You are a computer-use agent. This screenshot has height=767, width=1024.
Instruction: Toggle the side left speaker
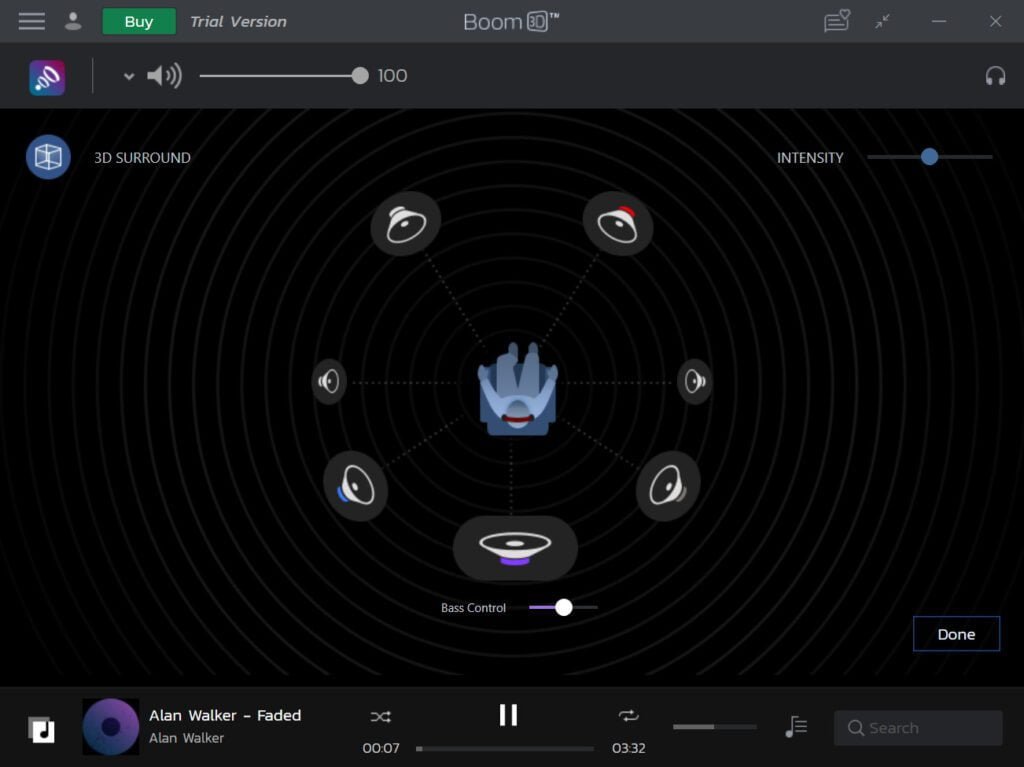[328, 381]
